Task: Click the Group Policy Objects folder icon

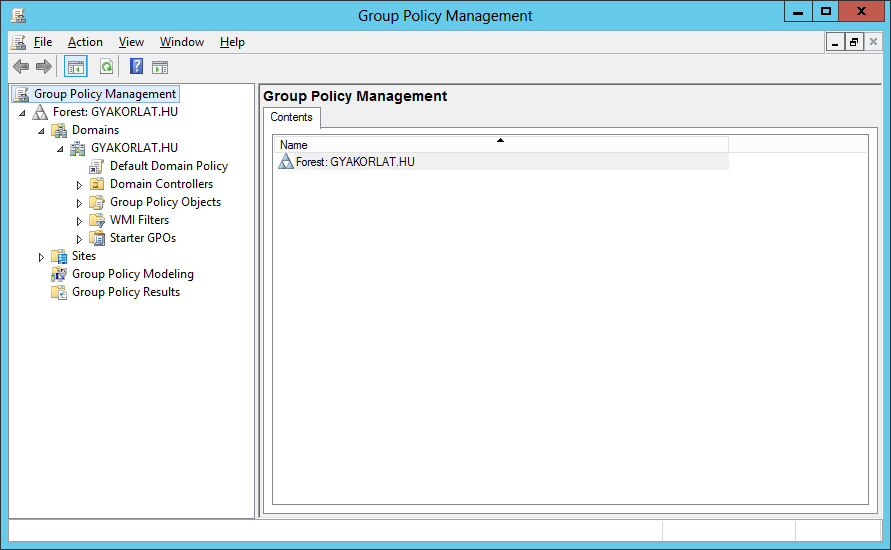Action: (x=97, y=202)
